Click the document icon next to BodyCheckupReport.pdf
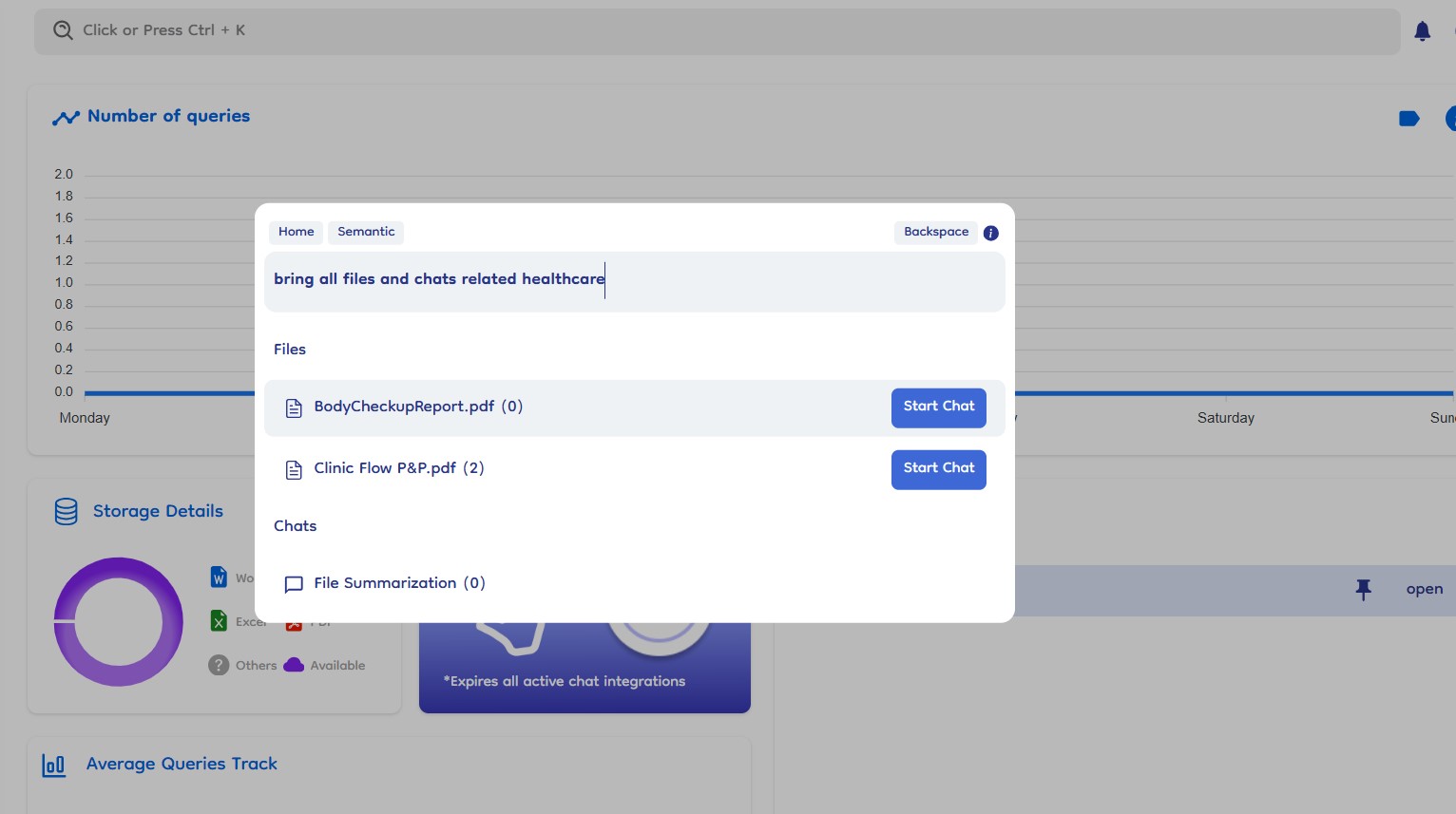Image resolution: width=1456 pixels, height=814 pixels. click(294, 408)
